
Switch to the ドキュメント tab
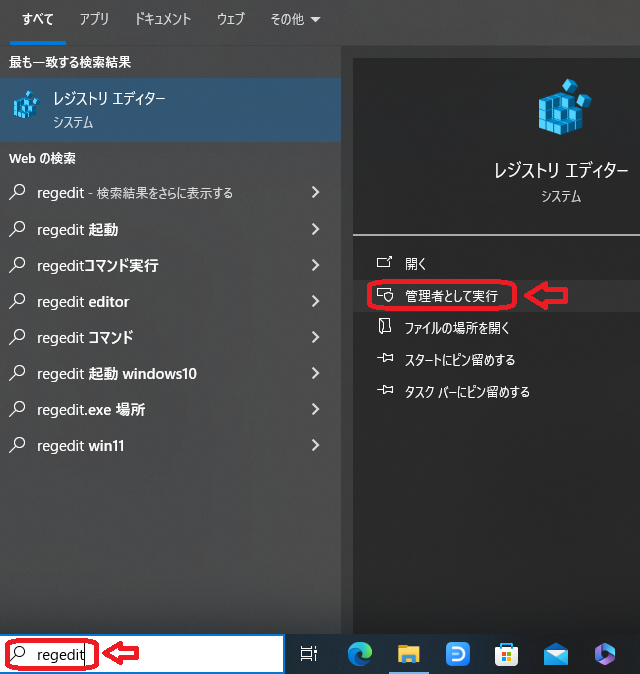(163, 19)
